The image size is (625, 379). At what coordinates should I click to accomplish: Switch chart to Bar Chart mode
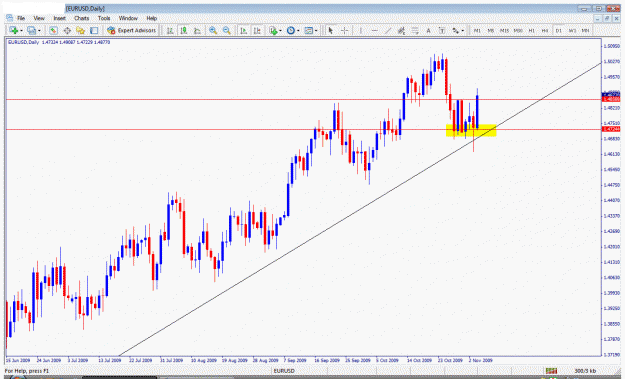pyautogui.click(x=170, y=30)
